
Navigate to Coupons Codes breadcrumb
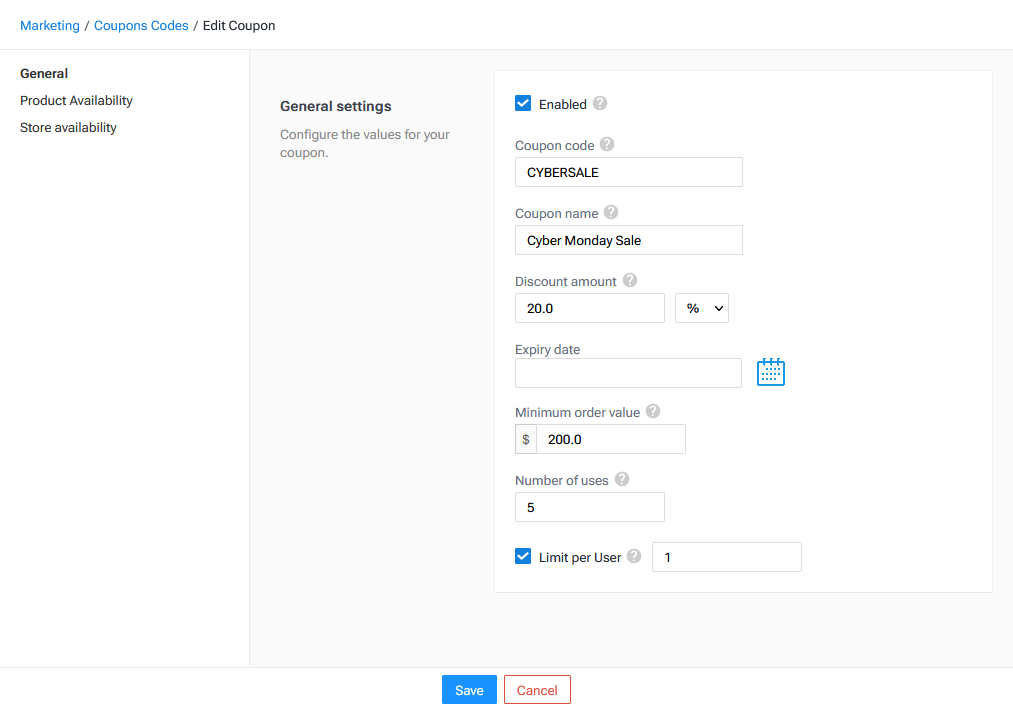coord(141,25)
